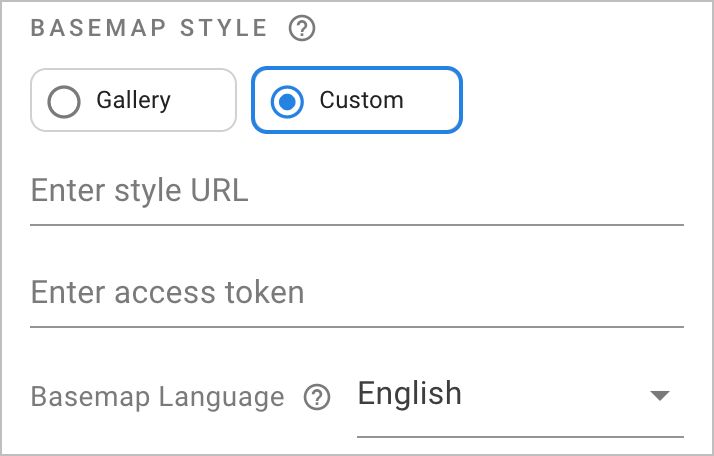The width and height of the screenshot is (714, 456).
Task: Click the underline beneath the access token input
Action: (357, 326)
